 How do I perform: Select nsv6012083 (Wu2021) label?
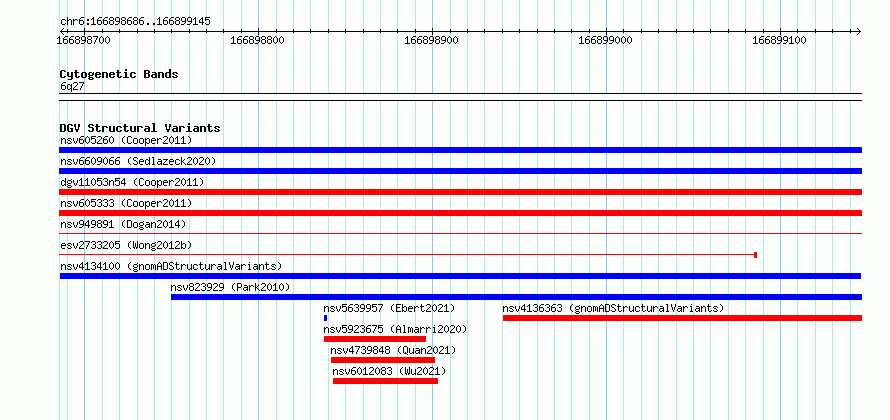click(389, 371)
